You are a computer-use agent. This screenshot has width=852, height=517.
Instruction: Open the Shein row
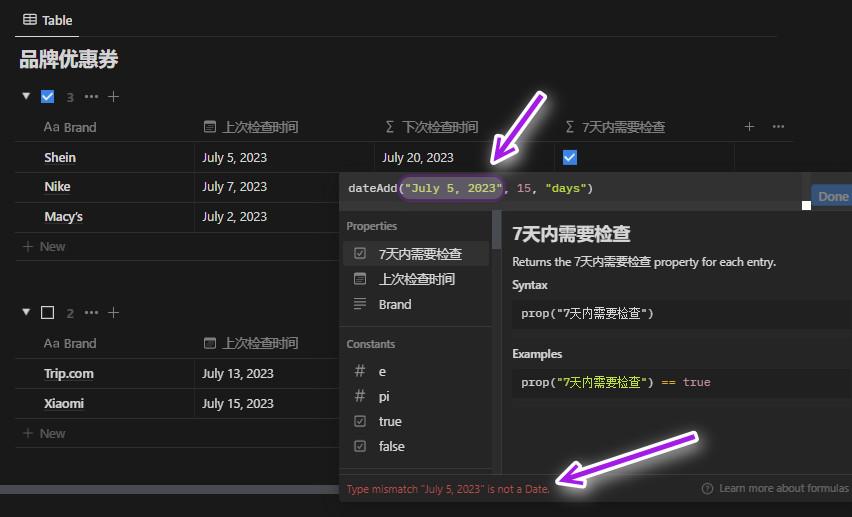click(60, 158)
